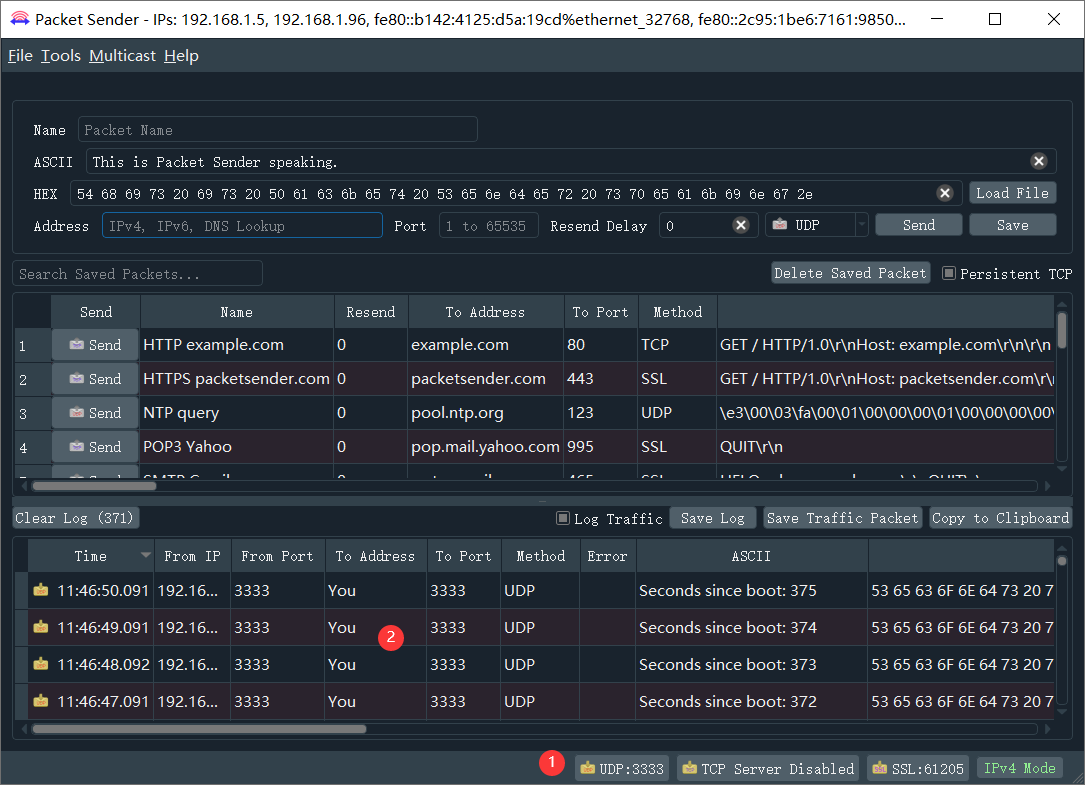Select row number 3 header in saved packets
This screenshot has width=1085, height=785.
(x=33, y=413)
